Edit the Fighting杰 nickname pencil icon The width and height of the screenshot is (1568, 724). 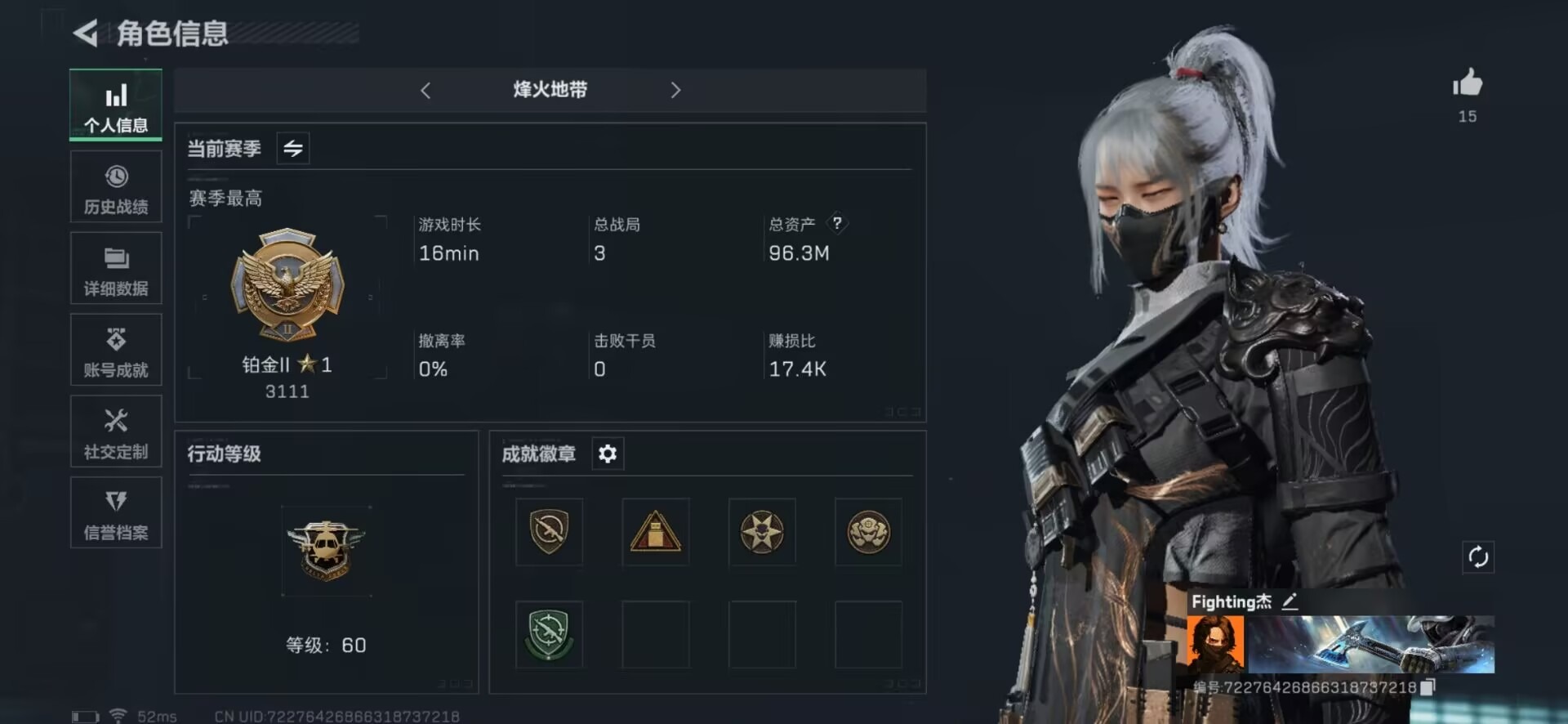1290,601
